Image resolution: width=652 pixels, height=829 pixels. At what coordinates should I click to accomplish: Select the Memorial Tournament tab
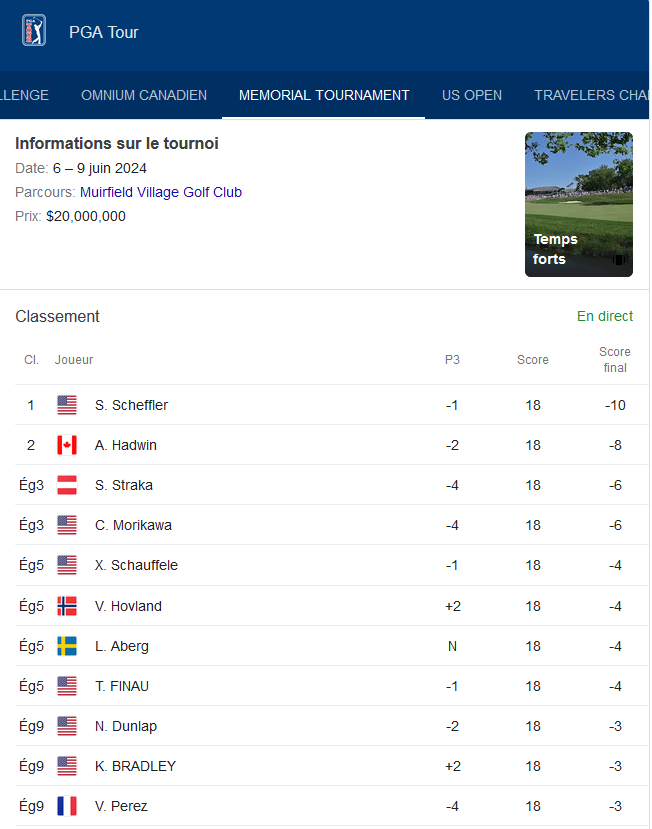point(324,95)
